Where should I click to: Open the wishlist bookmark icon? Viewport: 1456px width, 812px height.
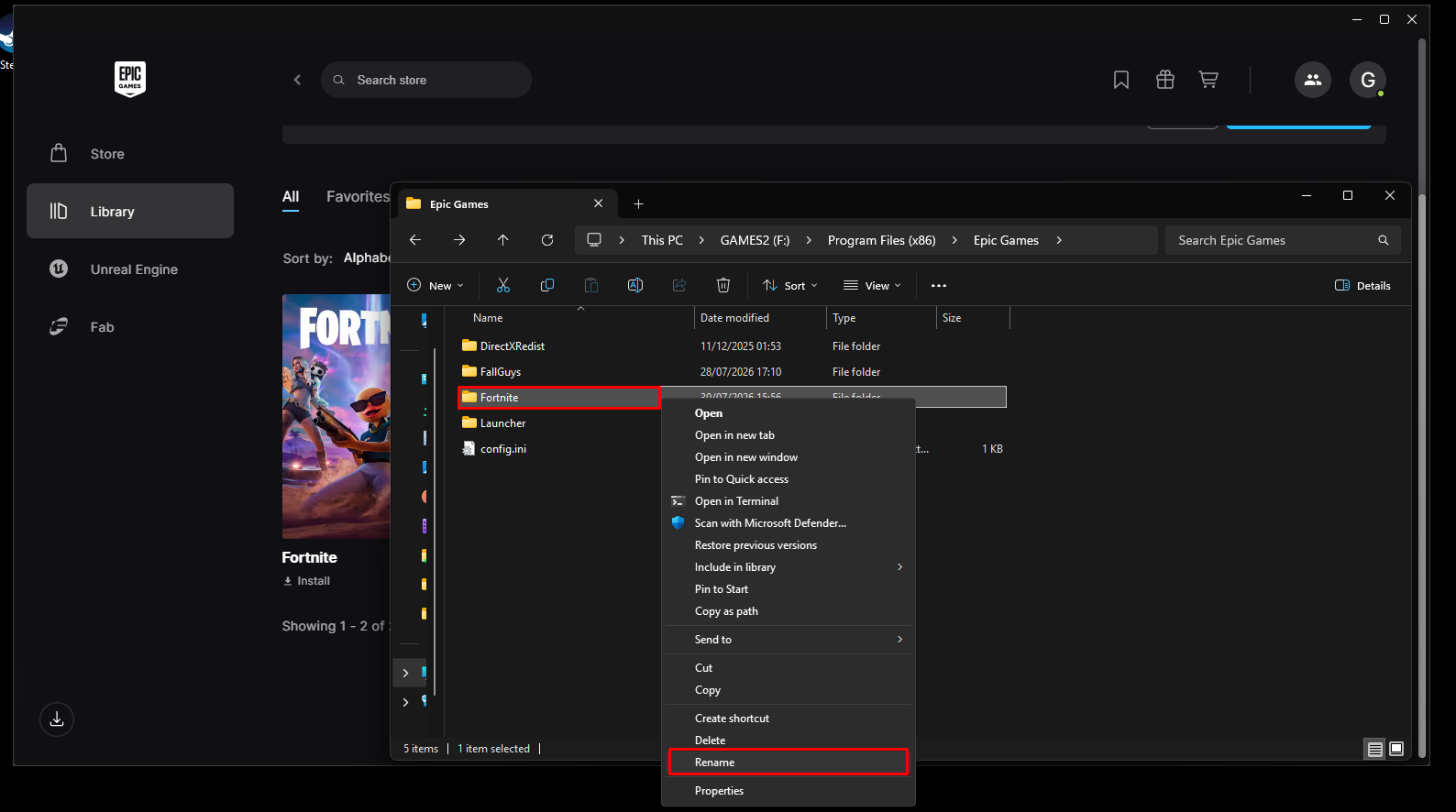[x=1120, y=80]
